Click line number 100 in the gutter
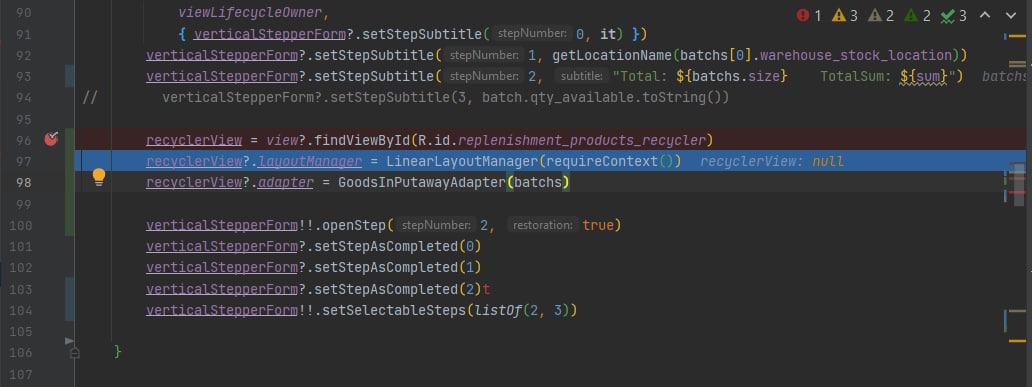The height and width of the screenshot is (387, 1032). [20, 226]
